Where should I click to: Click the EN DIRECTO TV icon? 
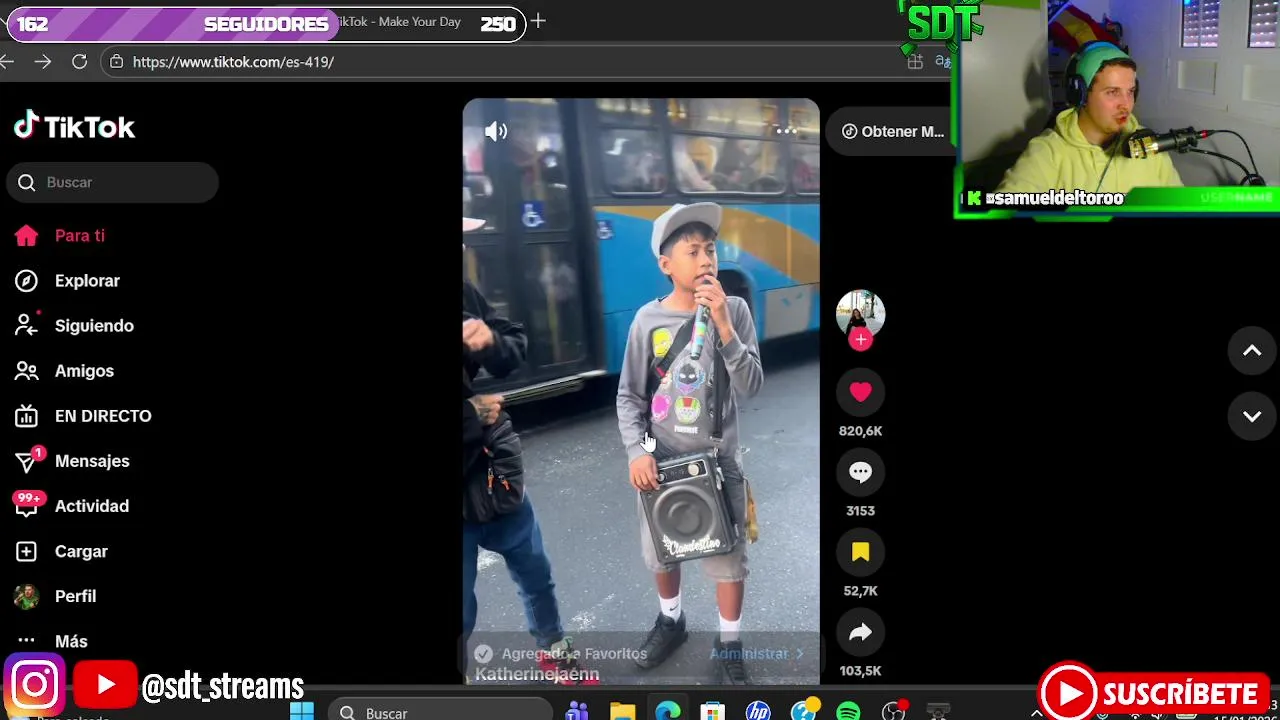coord(26,416)
